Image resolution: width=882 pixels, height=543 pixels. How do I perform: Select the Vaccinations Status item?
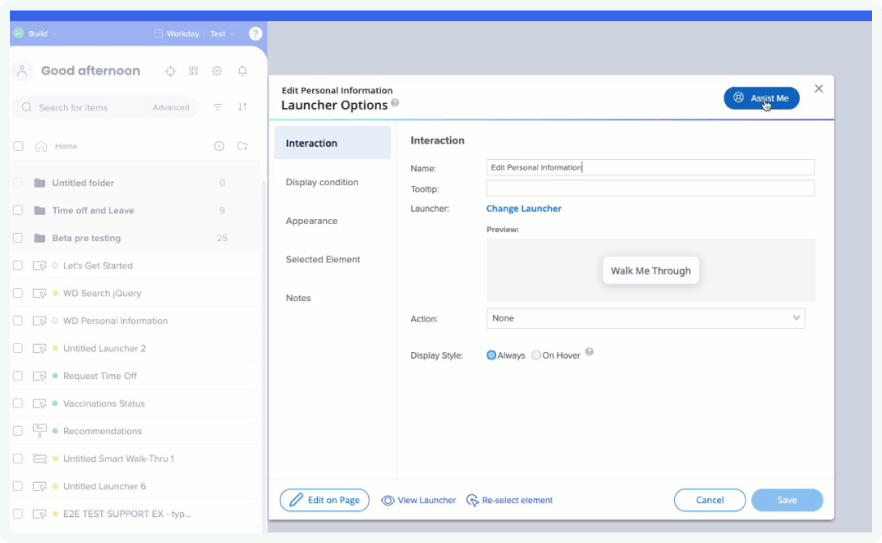[104, 403]
